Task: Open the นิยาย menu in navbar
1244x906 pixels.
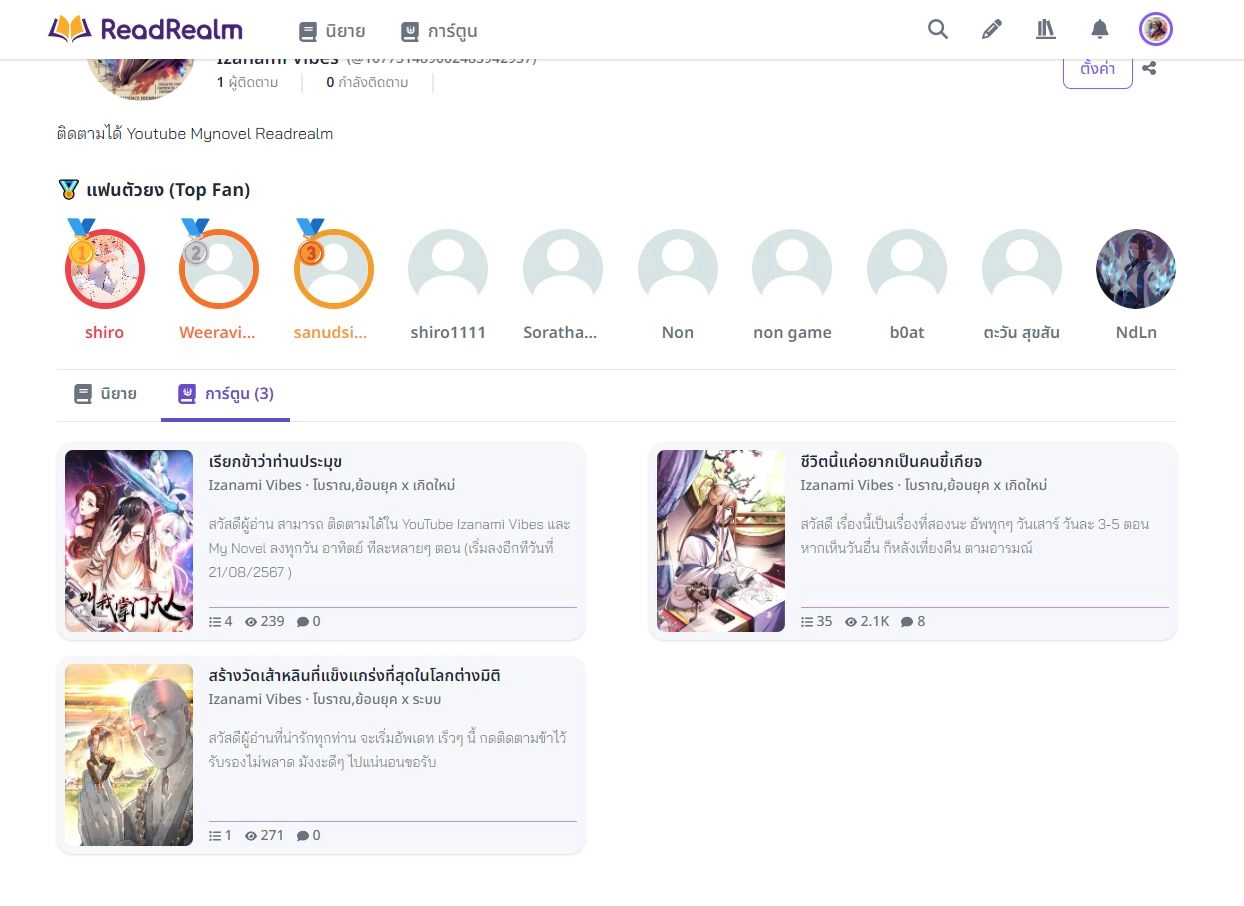Action: (332, 31)
